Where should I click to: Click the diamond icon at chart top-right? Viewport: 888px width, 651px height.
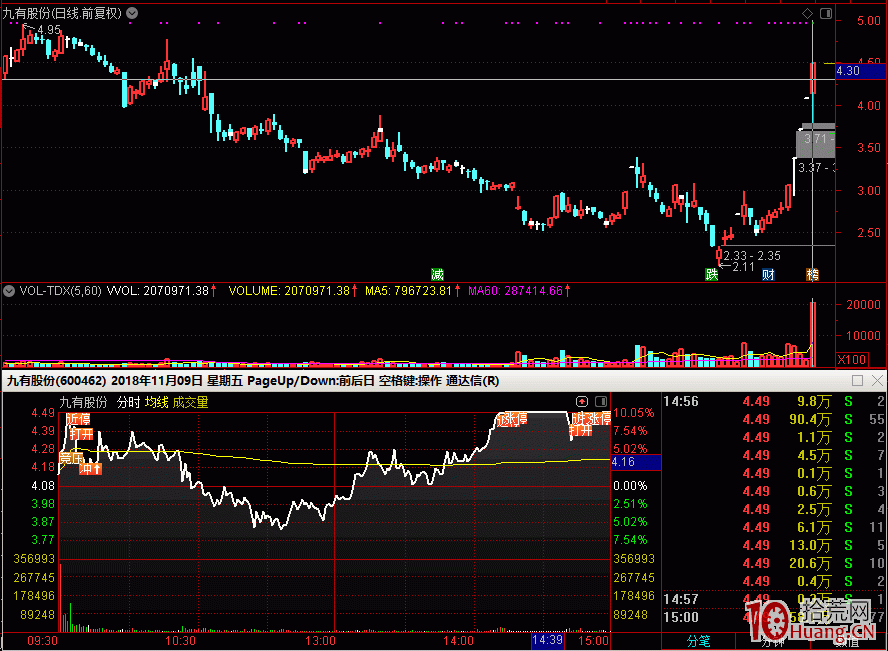tap(807, 13)
